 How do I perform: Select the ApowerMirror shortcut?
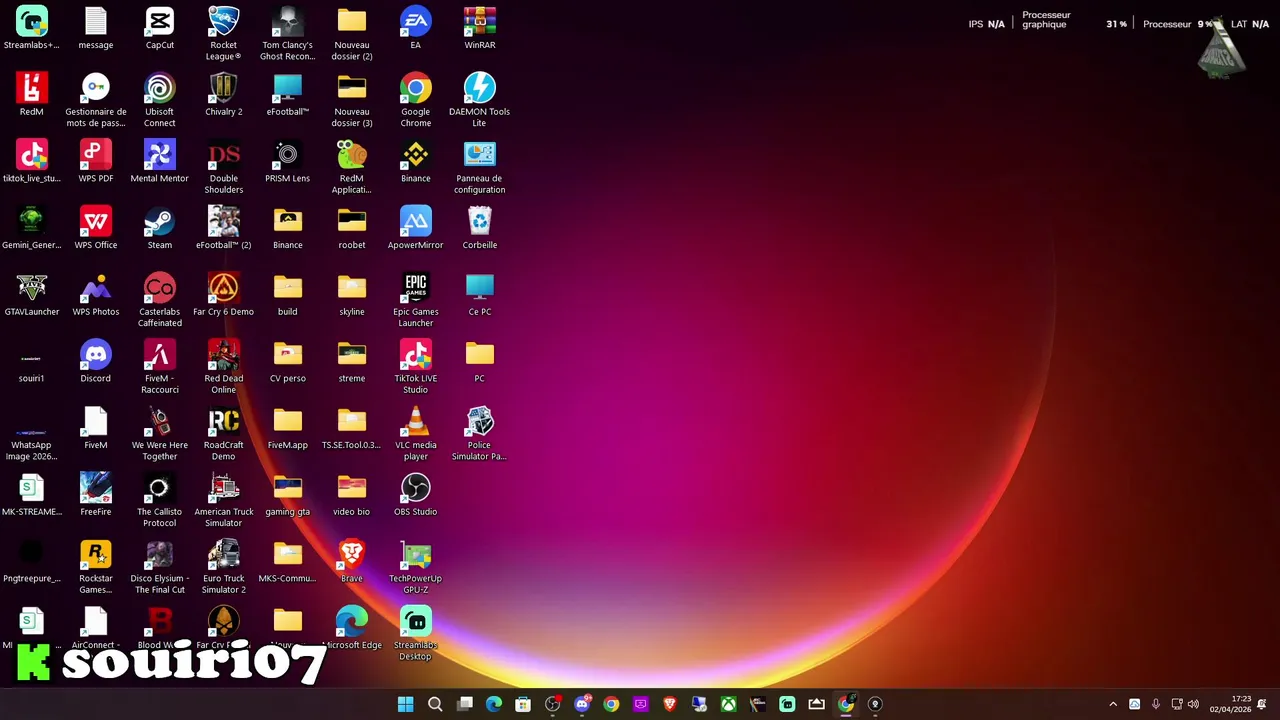(415, 228)
